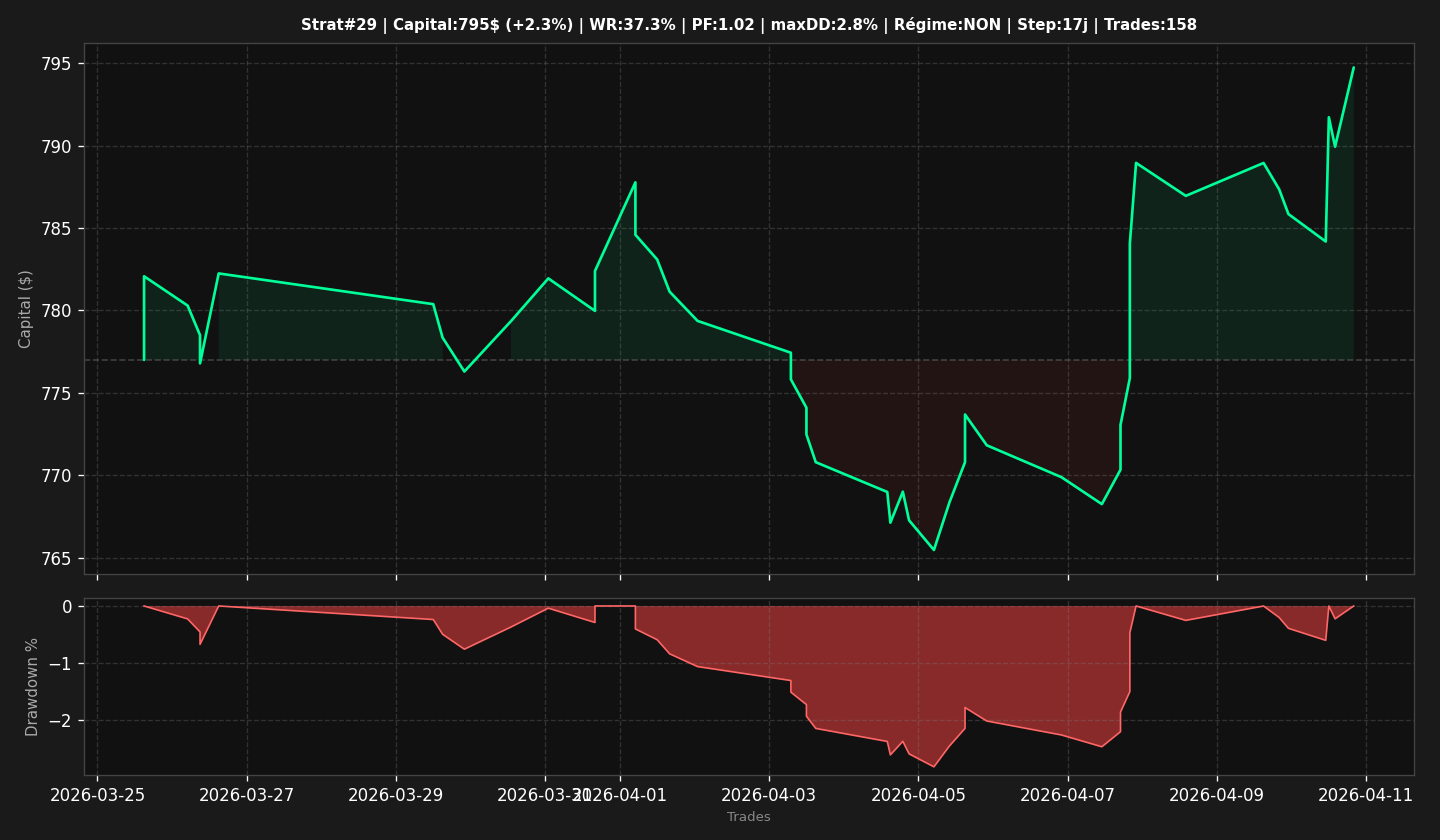Click the Strat#29 chart title text
The width and height of the screenshot is (1440, 840).
749,25
